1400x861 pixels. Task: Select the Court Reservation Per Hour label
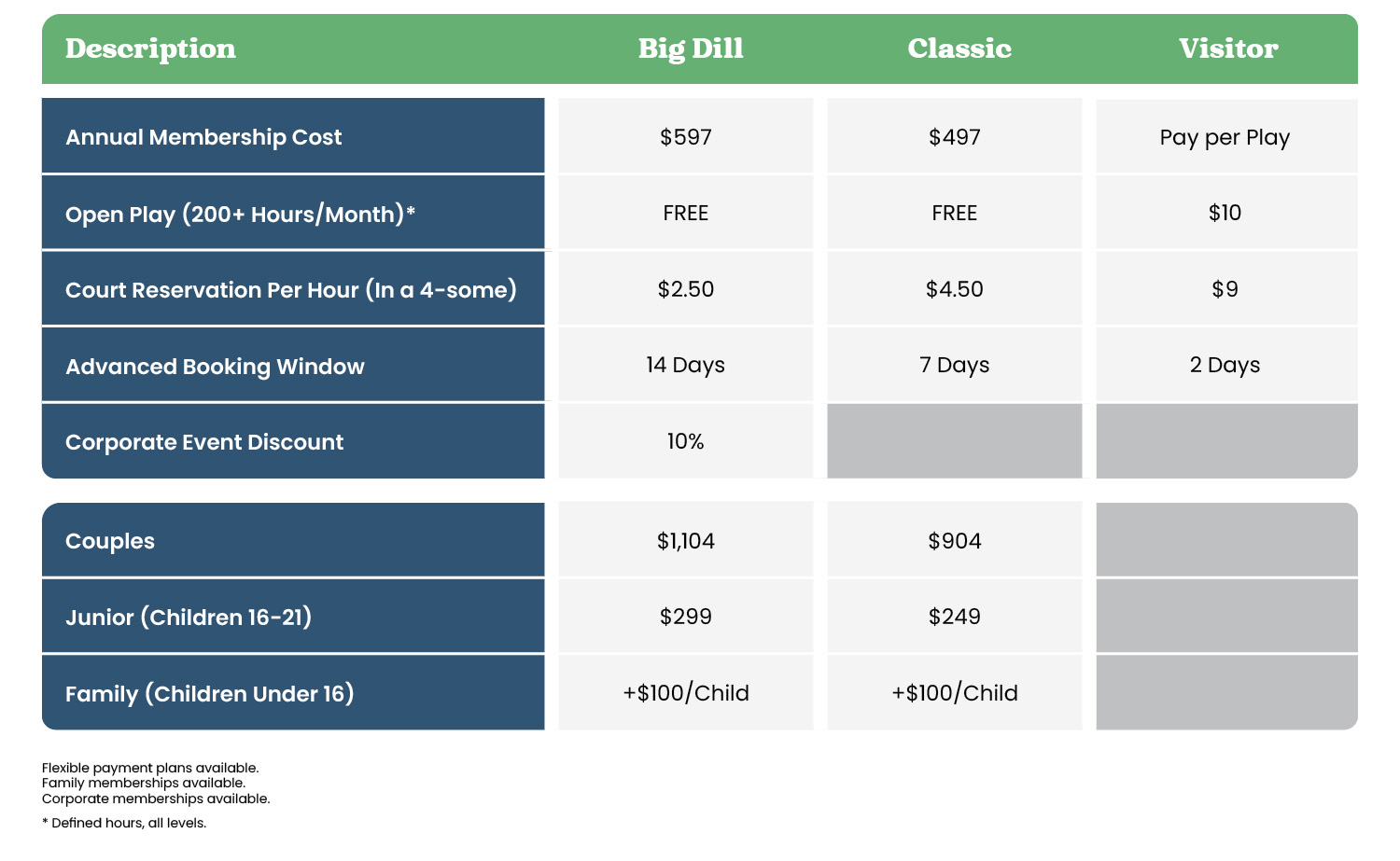point(290,290)
